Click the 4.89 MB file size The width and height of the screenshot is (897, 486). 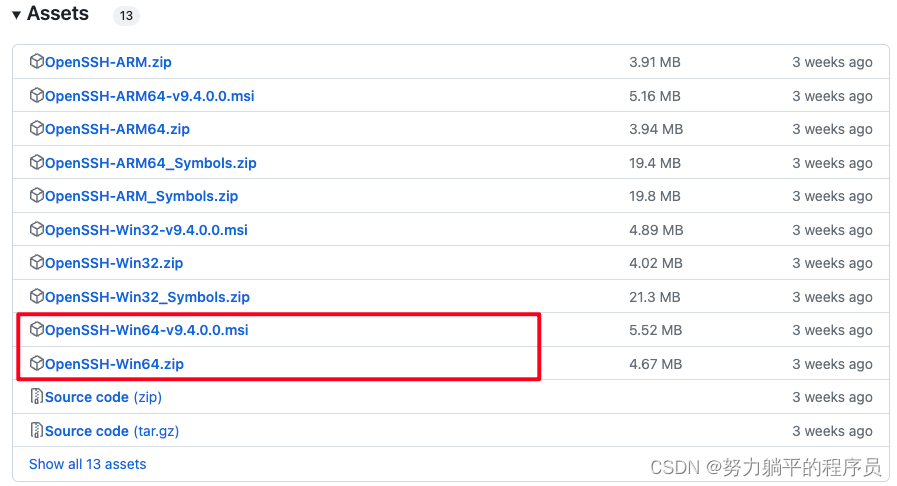coord(656,230)
